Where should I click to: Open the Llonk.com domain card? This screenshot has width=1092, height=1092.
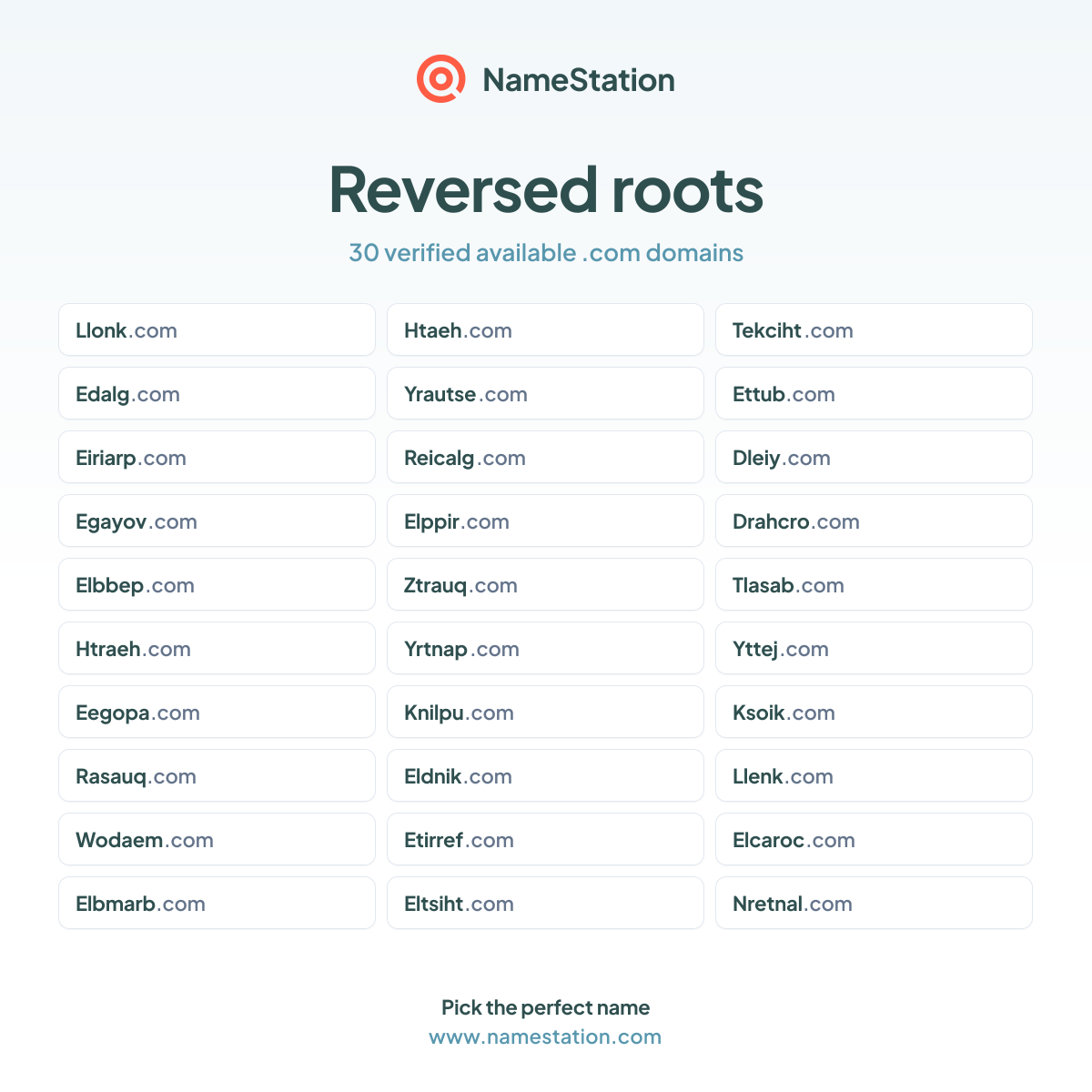217,329
